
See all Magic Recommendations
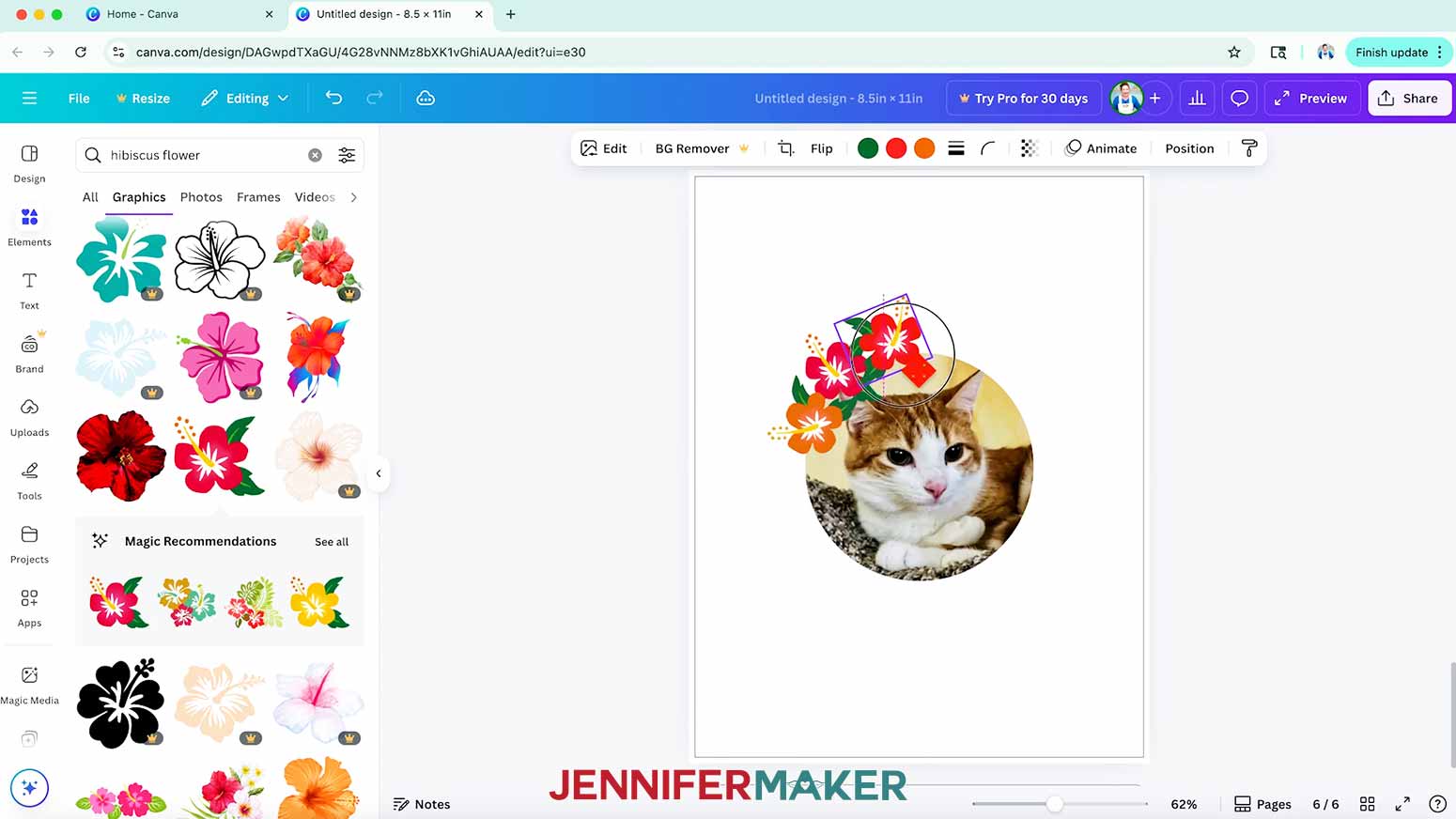click(x=332, y=542)
